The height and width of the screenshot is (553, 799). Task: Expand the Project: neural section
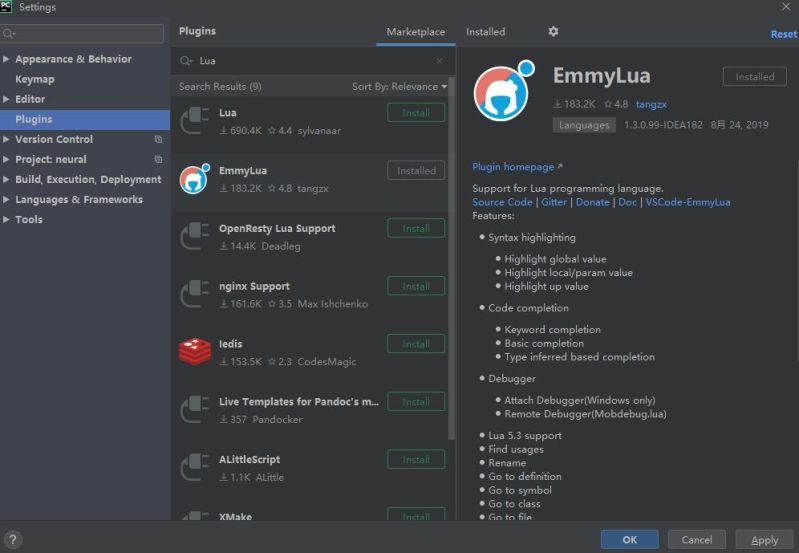coord(6,159)
